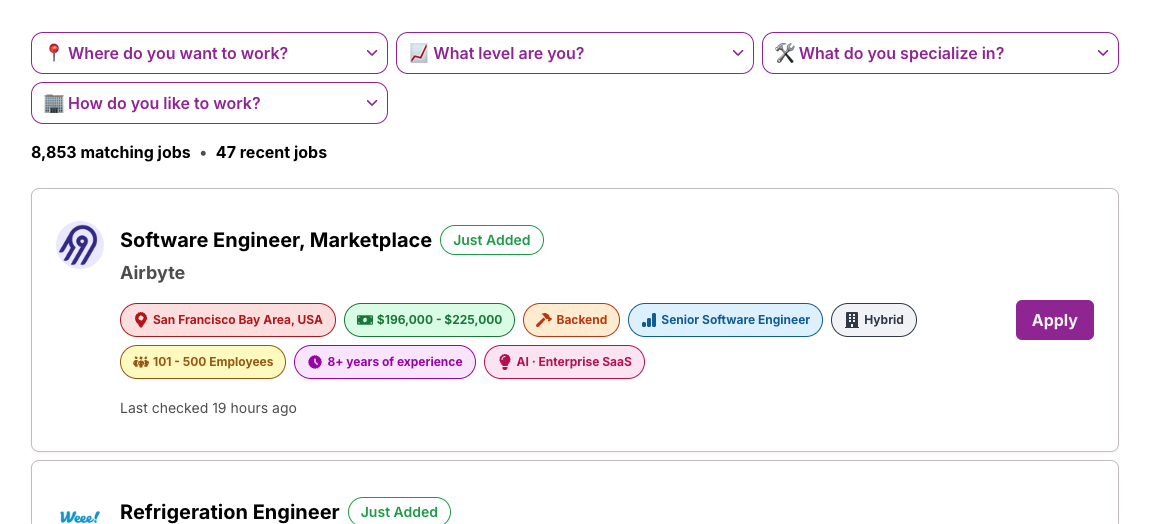Click the '47 recent jobs' text
Screen dimensions: 1156x524
[x=271, y=153]
